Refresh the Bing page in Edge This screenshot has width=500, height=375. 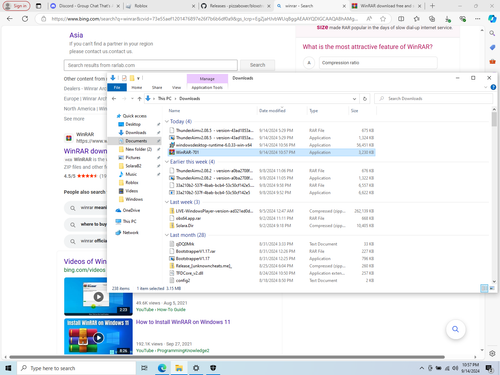point(25,19)
